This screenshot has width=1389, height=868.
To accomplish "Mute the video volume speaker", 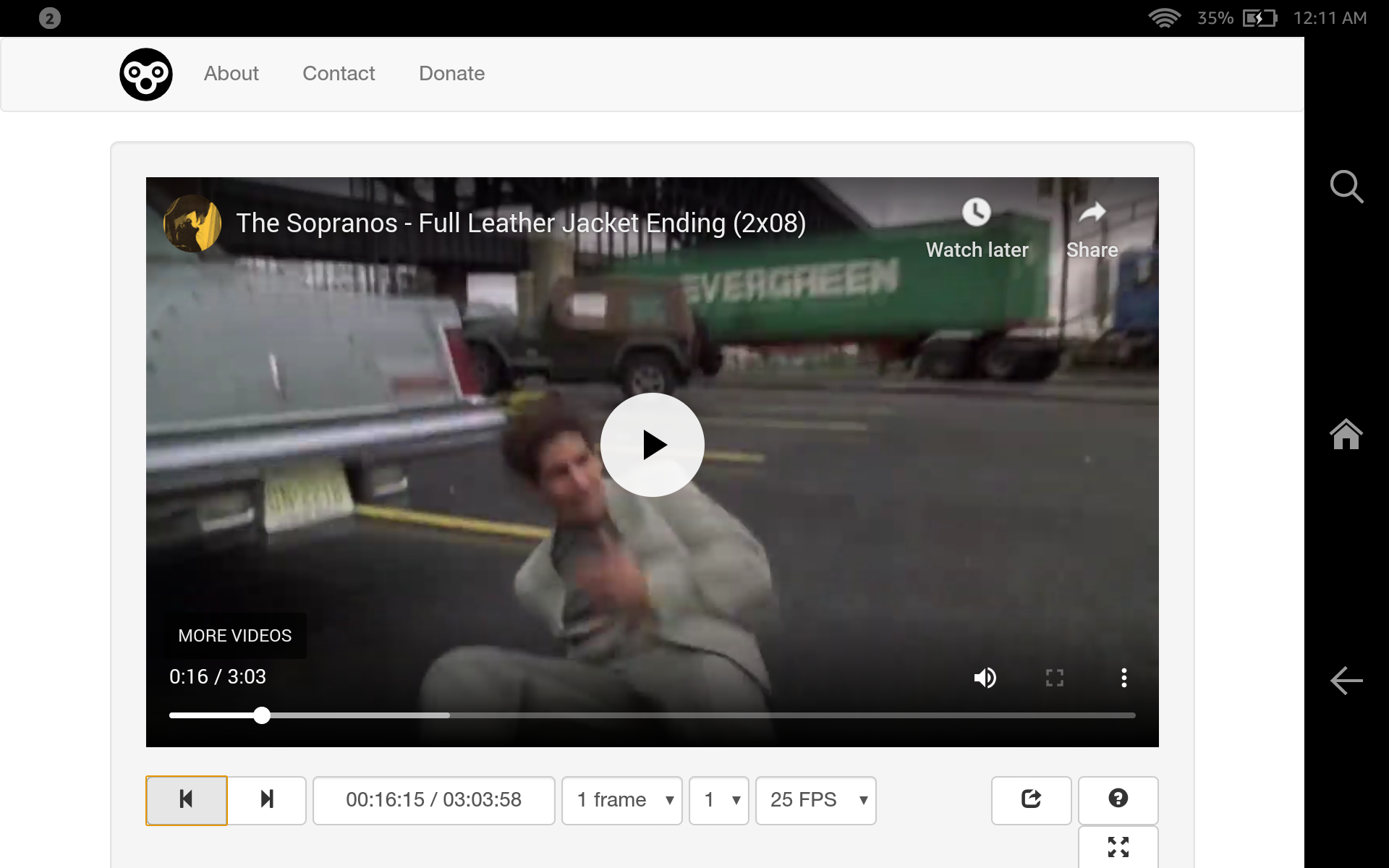I will tap(985, 678).
